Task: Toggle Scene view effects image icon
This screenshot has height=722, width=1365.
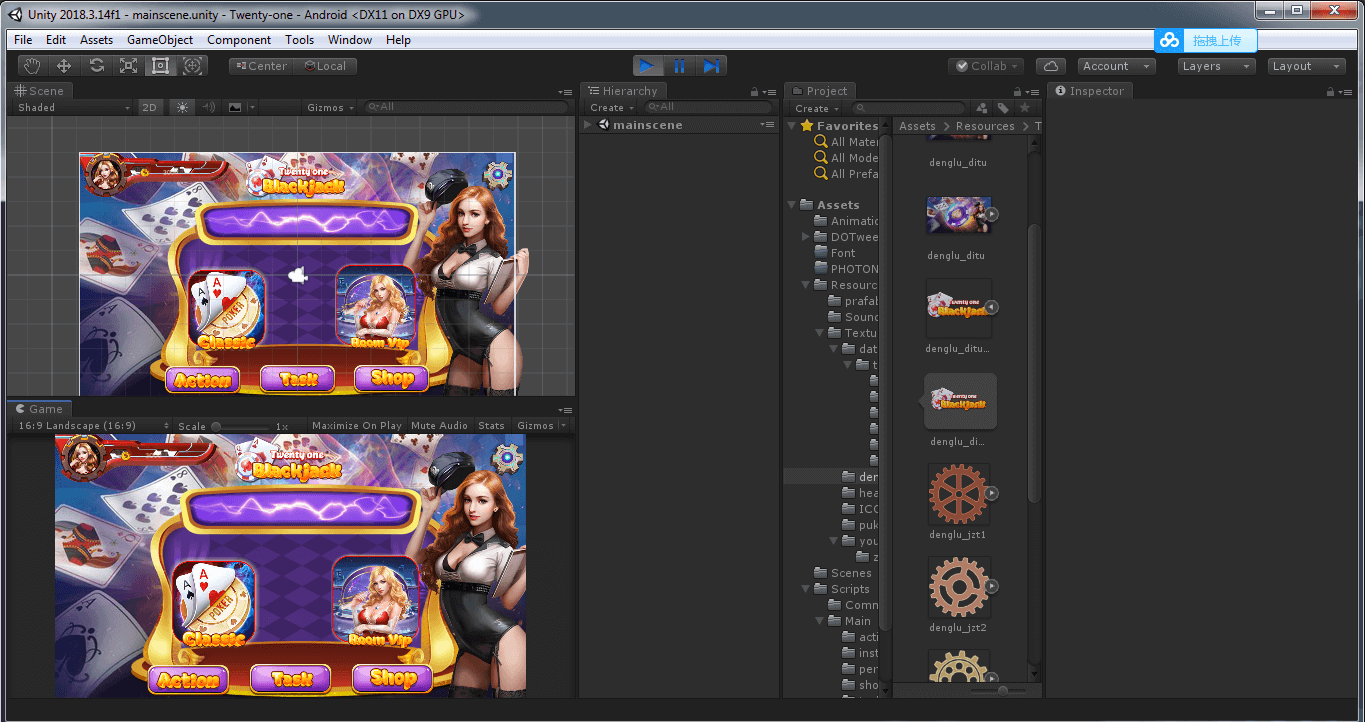Action: [235, 107]
